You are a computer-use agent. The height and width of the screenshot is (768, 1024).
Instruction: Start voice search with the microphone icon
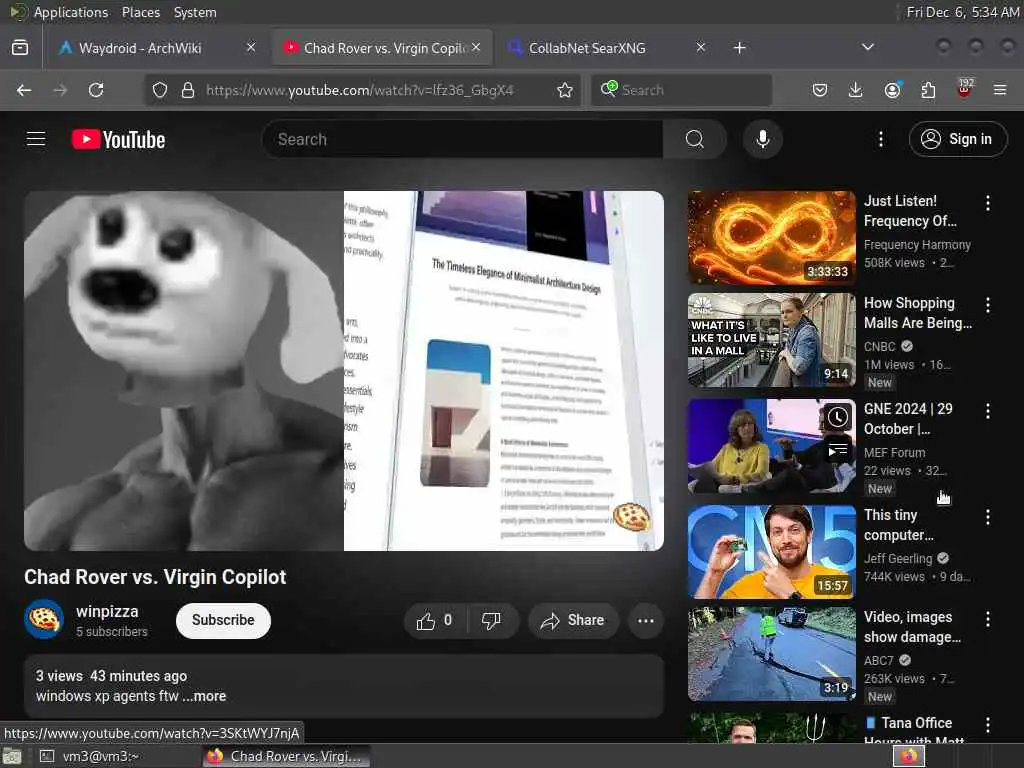tap(763, 139)
